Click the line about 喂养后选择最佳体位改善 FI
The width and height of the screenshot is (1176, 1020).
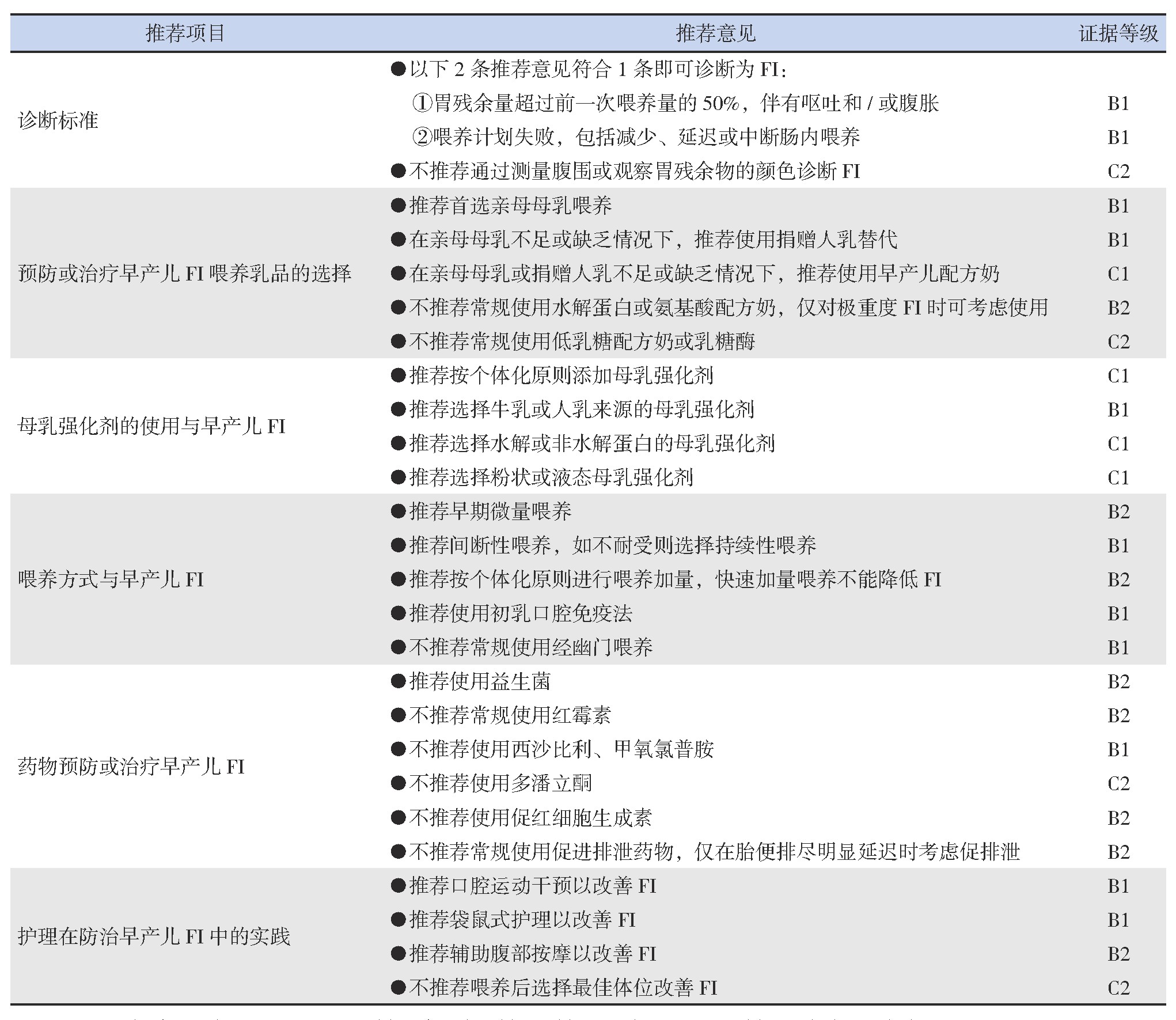click(554, 988)
